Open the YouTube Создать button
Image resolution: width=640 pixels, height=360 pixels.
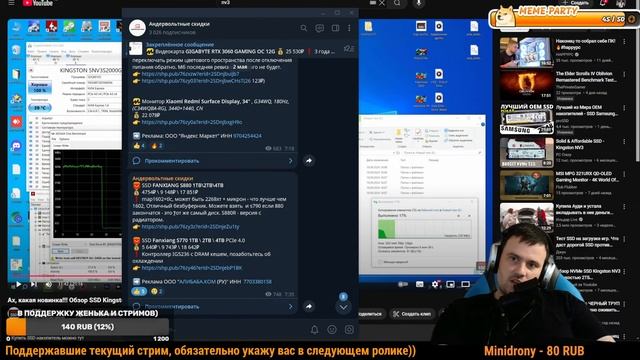coord(576,3)
